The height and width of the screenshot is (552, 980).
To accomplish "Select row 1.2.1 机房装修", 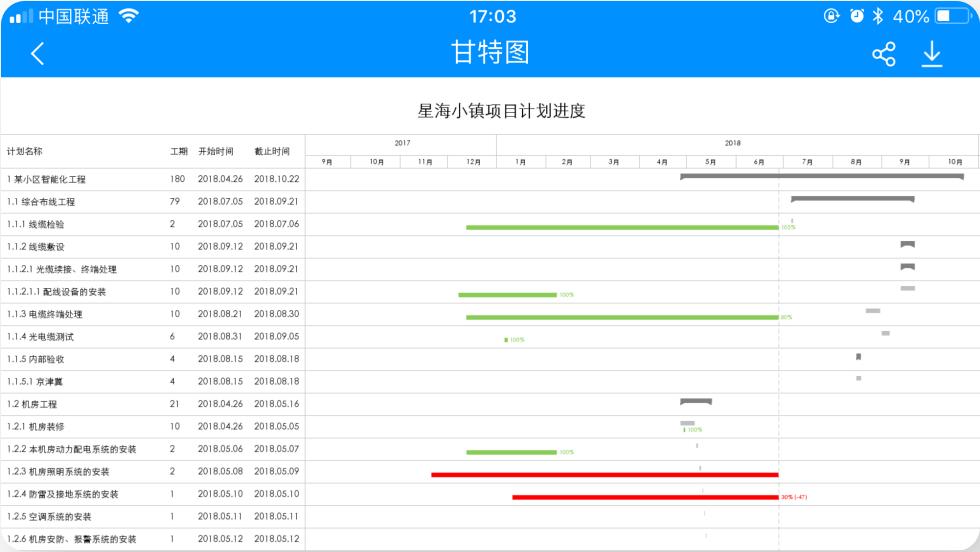I will coord(490,427).
